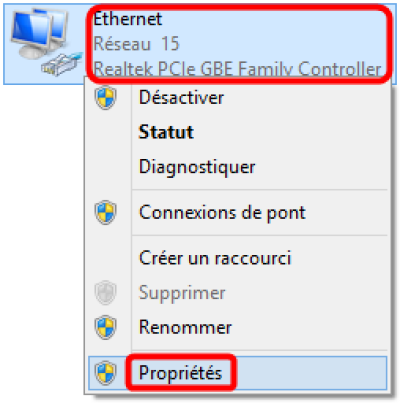This screenshot has width=400, height=403.
Task: Click the greyed shield icon beside Supprimer
Action: coord(105,293)
